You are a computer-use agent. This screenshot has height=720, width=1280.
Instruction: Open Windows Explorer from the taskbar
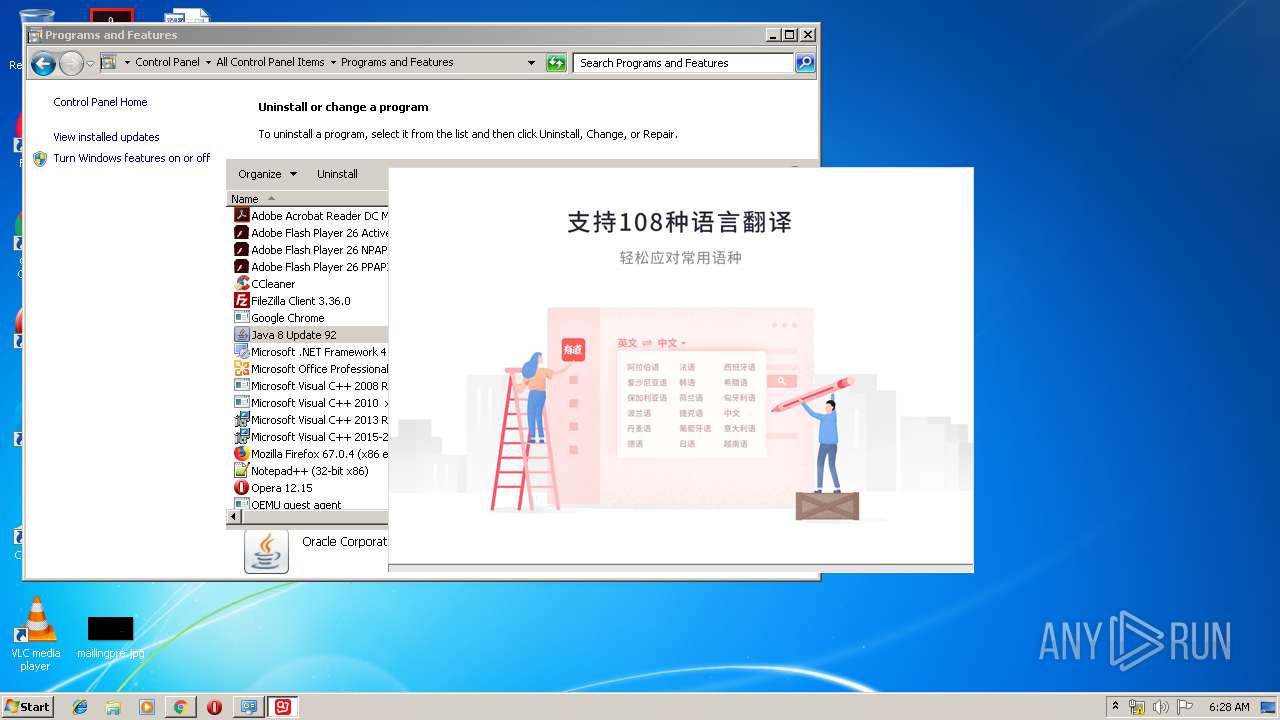click(x=113, y=707)
